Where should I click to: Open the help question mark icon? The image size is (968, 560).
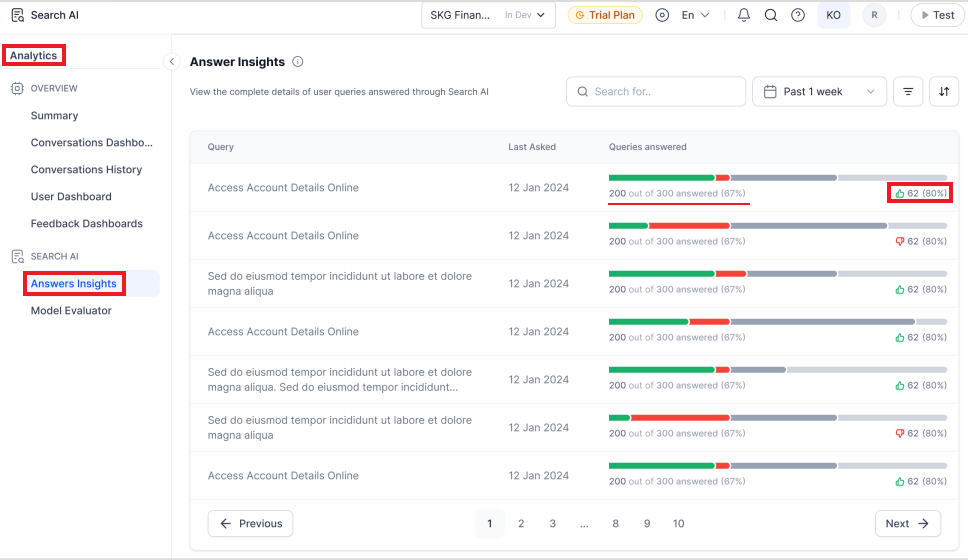(798, 15)
